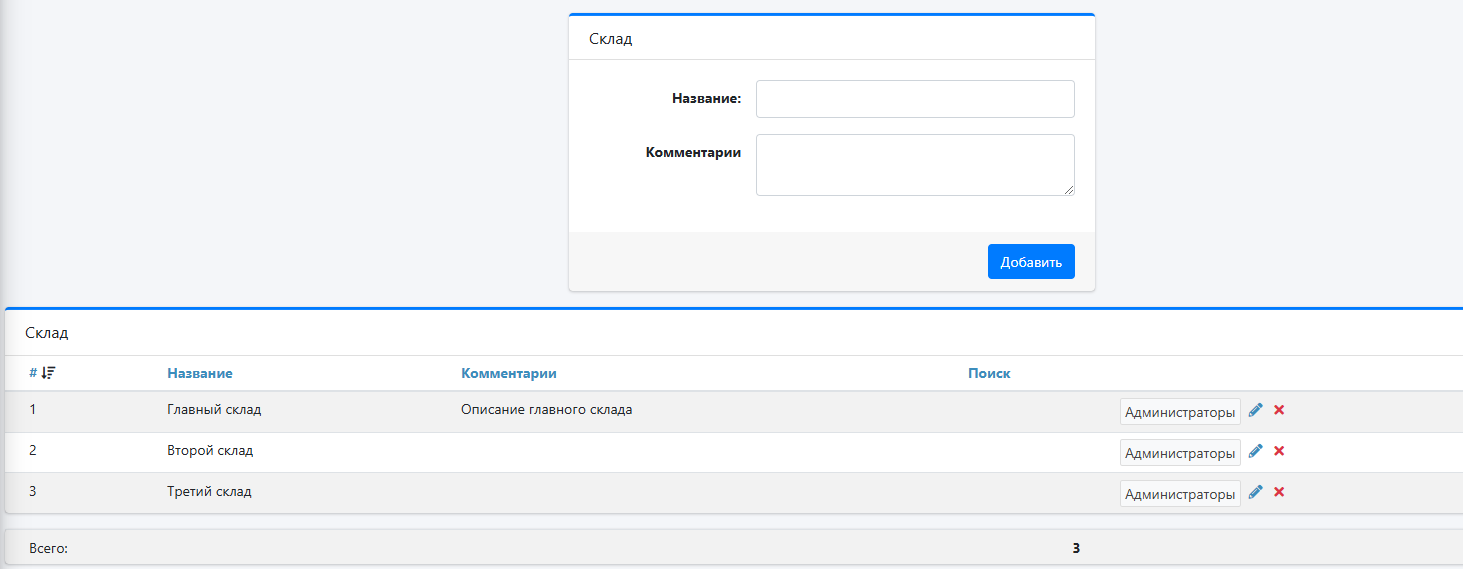Select the Второй склад row name
The height and width of the screenshot is (569, 1463).
210,451
